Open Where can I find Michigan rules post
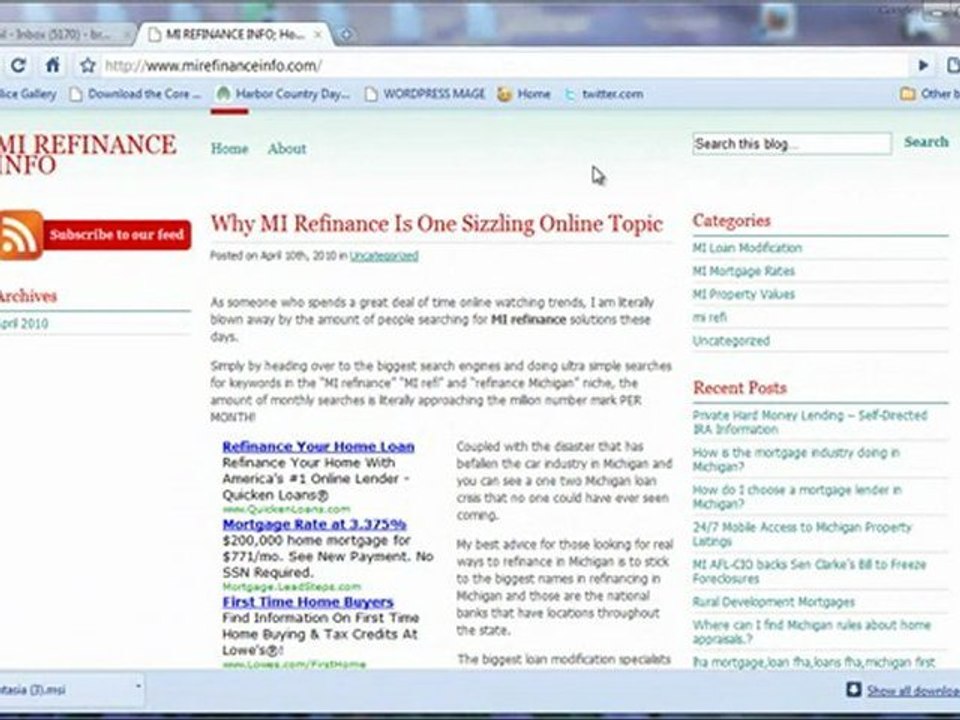The width and height of the screenshot is (960, 720). click(812, 632)
